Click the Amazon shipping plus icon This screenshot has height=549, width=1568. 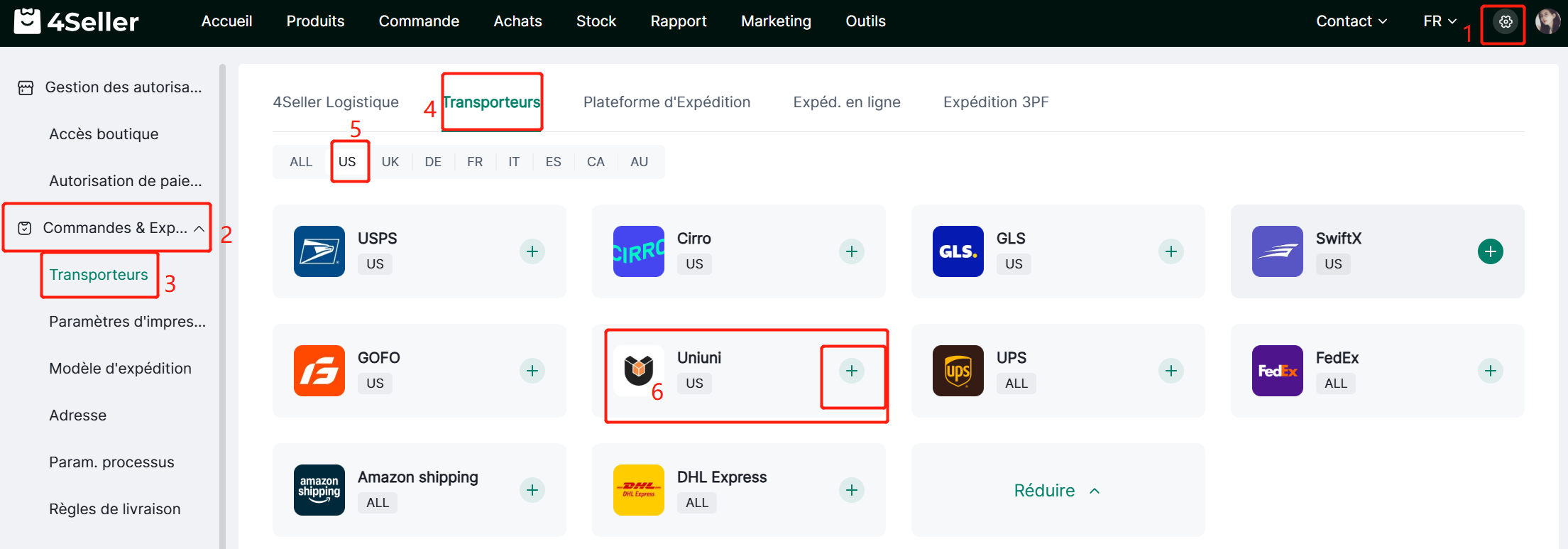coord(532,490)
